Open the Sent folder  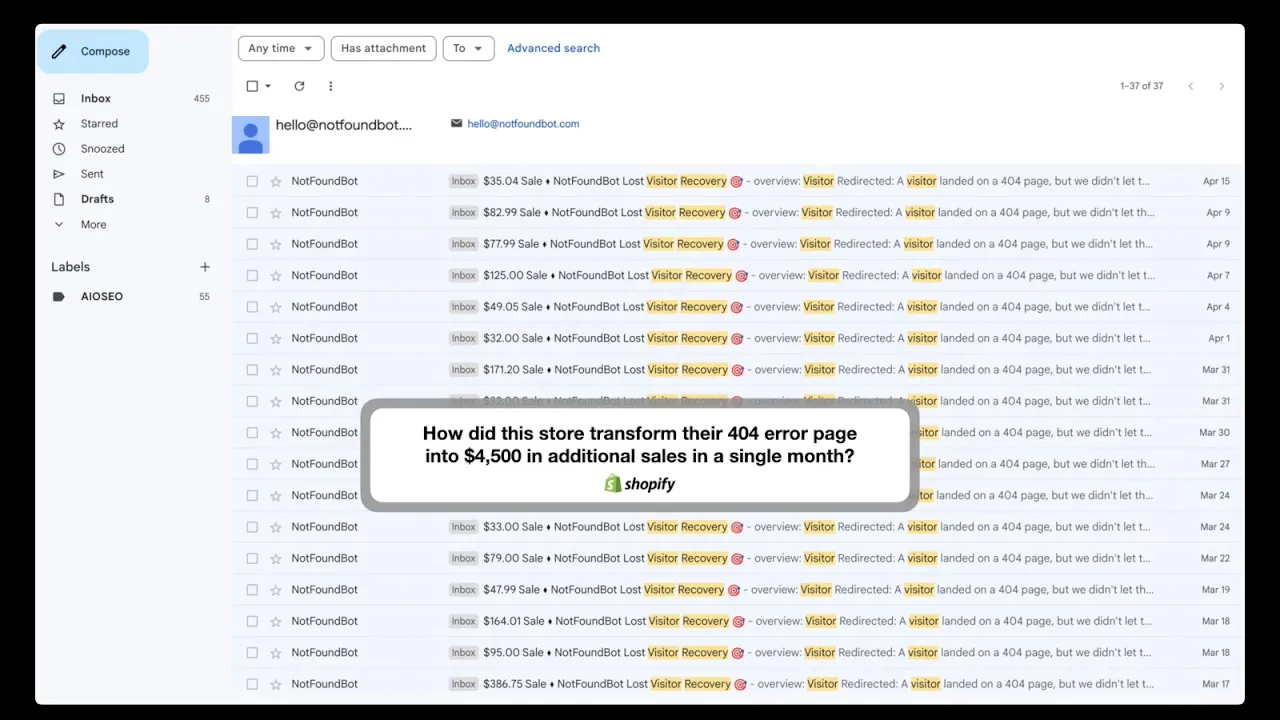(x=92, y=174)
